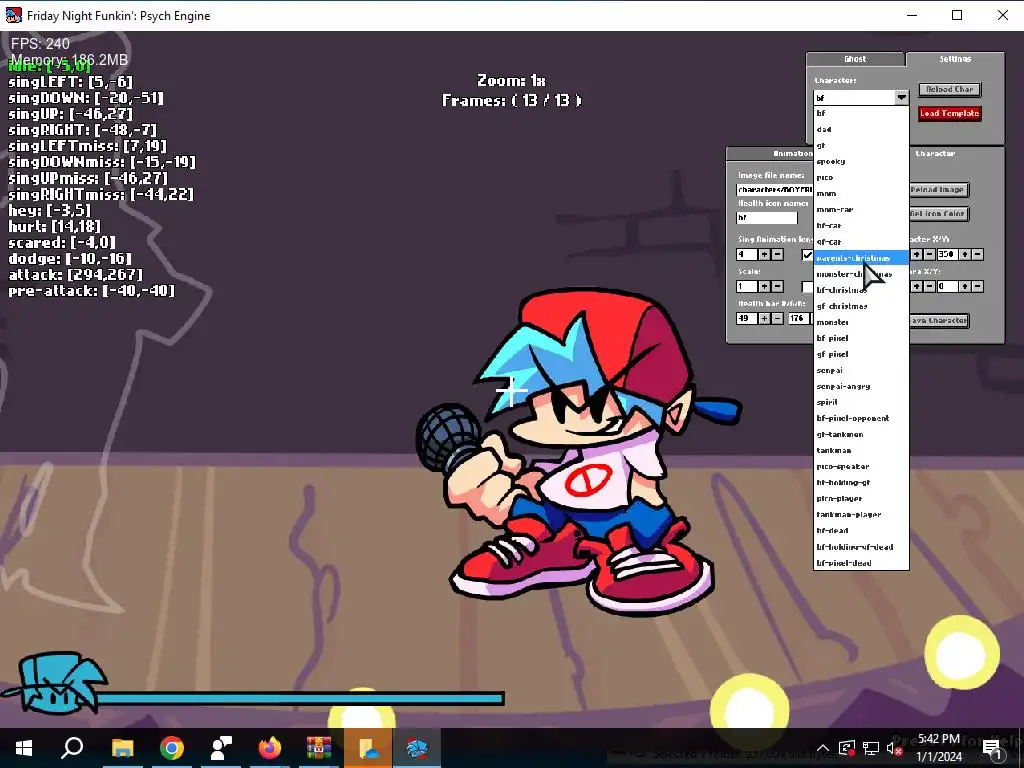Pick 'mom-car' from the character list

(x=861, y=210)
